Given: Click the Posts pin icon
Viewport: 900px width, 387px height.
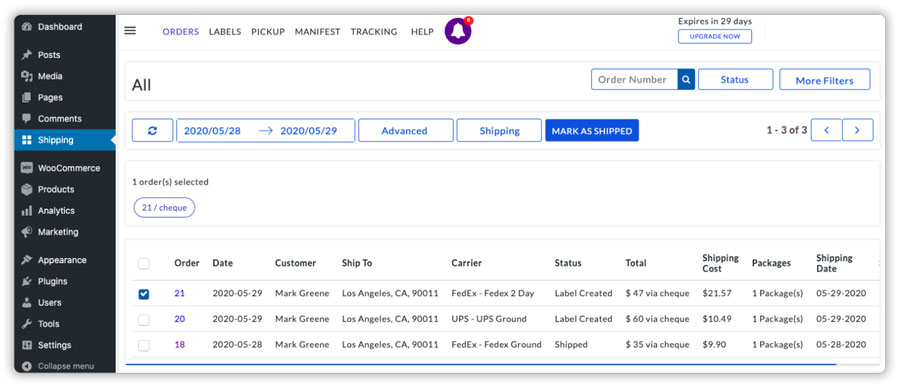Looking at the screenshot, I should point(26,55).
